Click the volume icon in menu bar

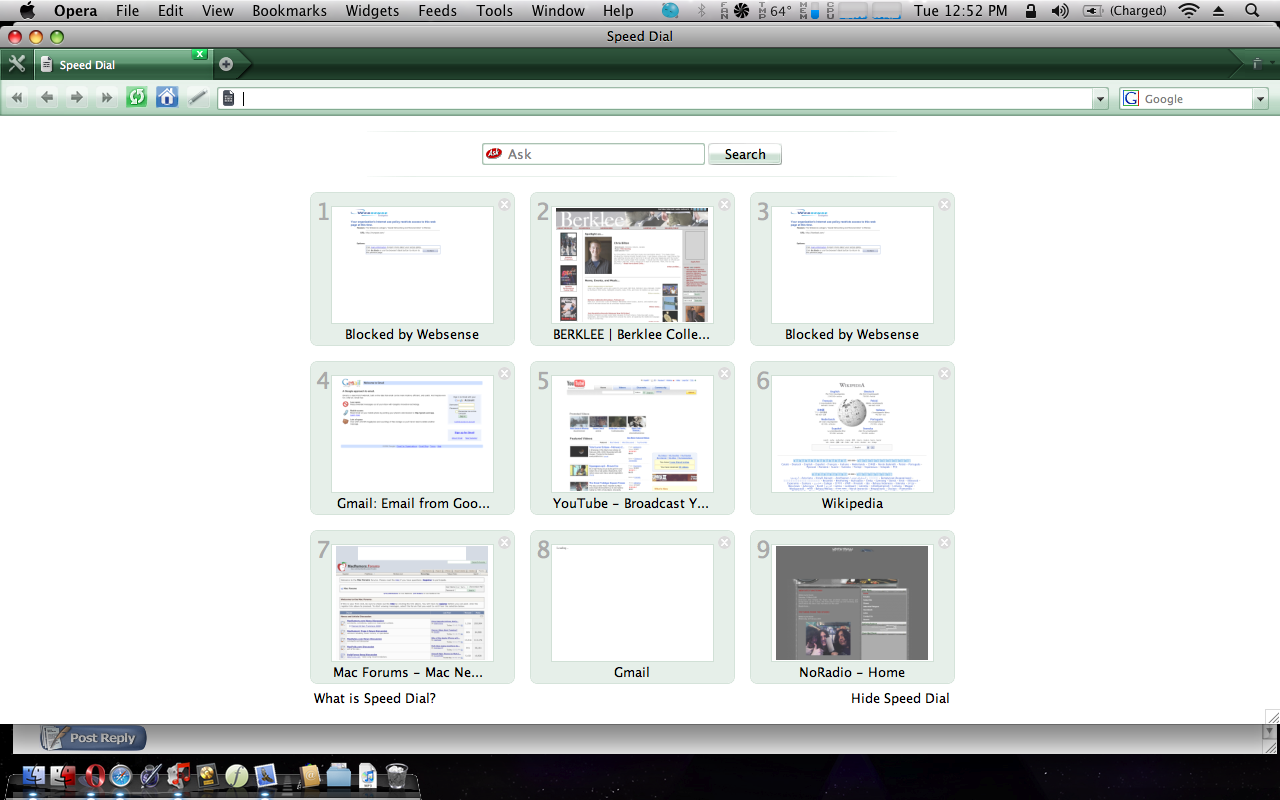(x=1060, y=11)
